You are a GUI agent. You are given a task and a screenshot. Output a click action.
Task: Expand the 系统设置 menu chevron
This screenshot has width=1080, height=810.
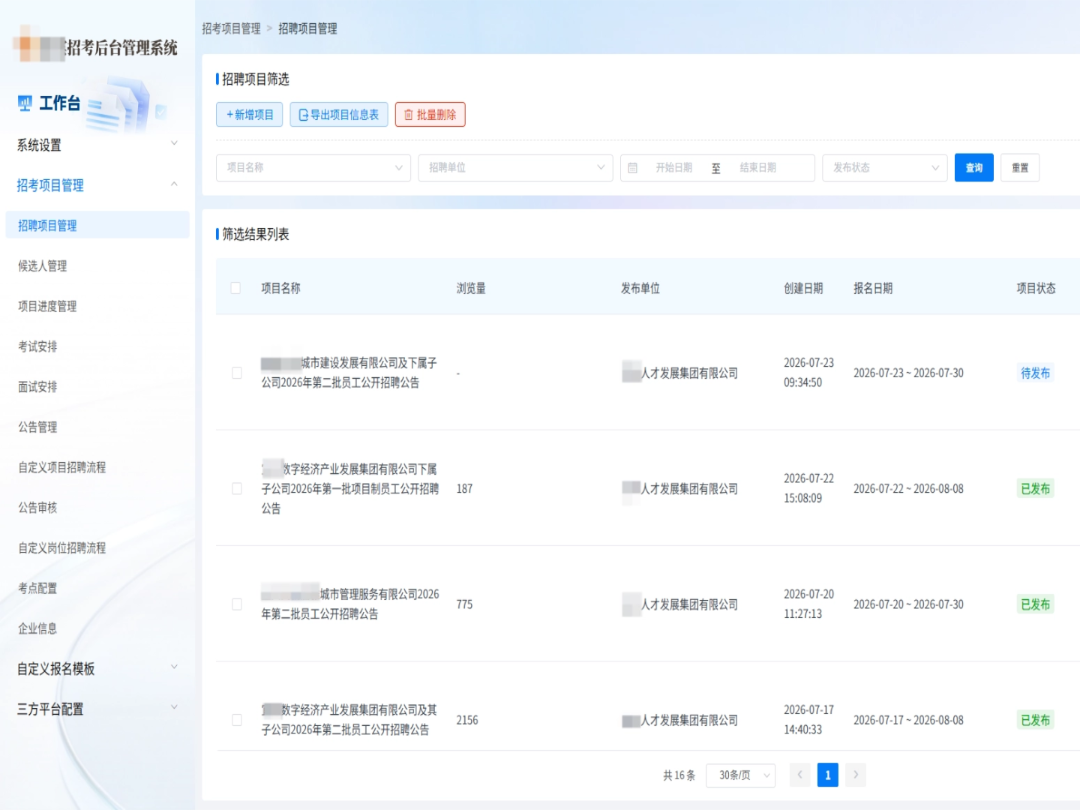(x=174, y=144)
